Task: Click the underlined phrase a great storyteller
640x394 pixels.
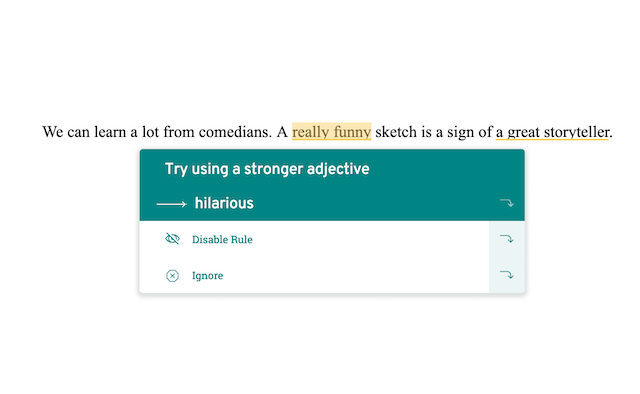Action: [x=552, y=132]
